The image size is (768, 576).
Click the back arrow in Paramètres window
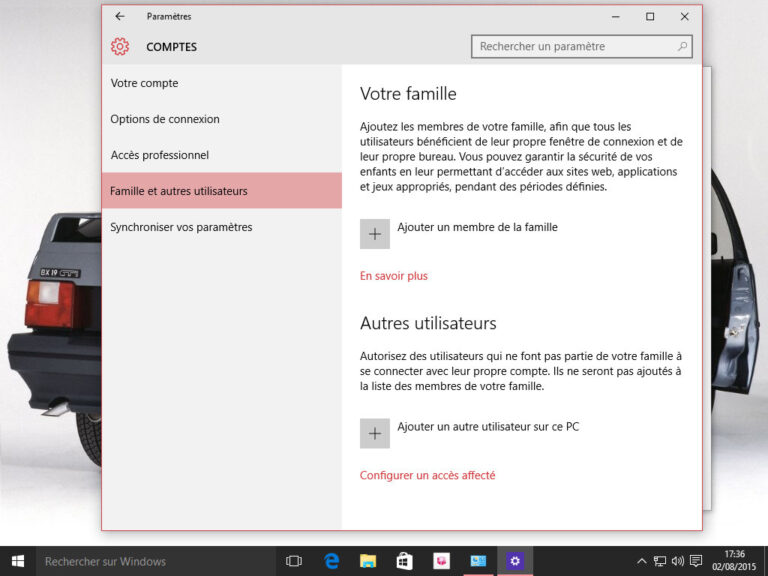point(120,17)
